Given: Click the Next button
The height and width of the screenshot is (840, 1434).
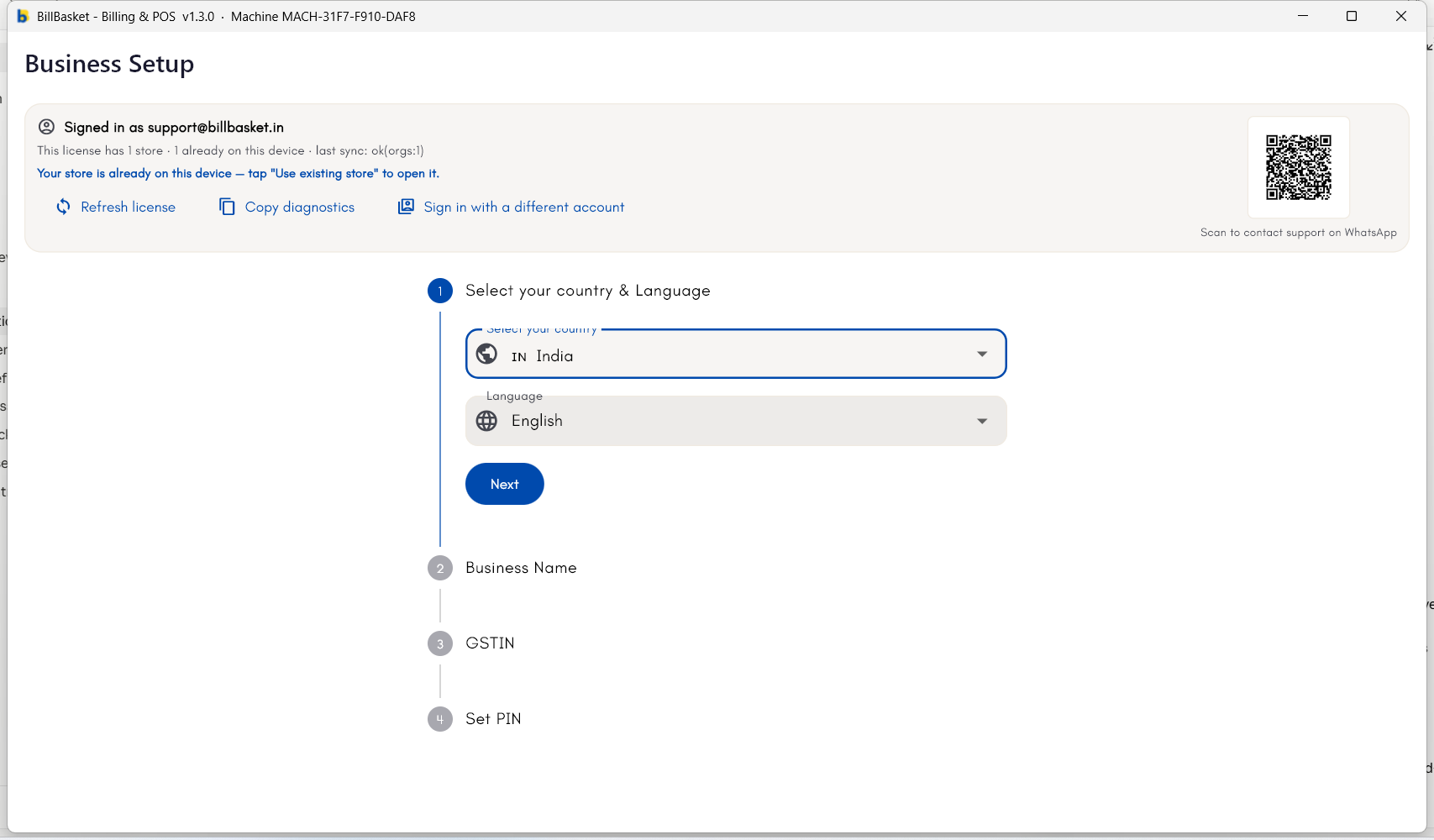Looking at the screenshot, I should pos(505,484).
